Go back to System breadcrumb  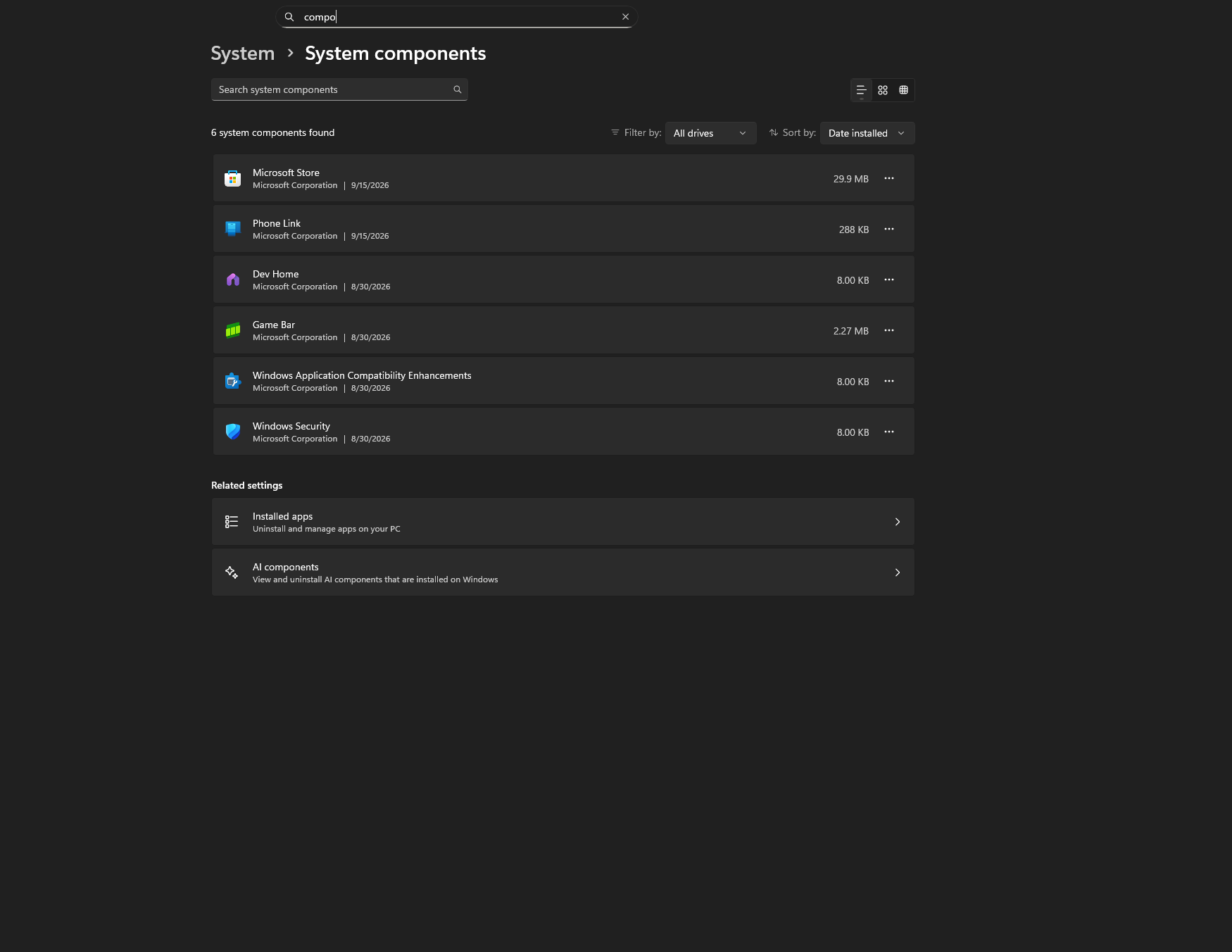[x=243, y=54]
